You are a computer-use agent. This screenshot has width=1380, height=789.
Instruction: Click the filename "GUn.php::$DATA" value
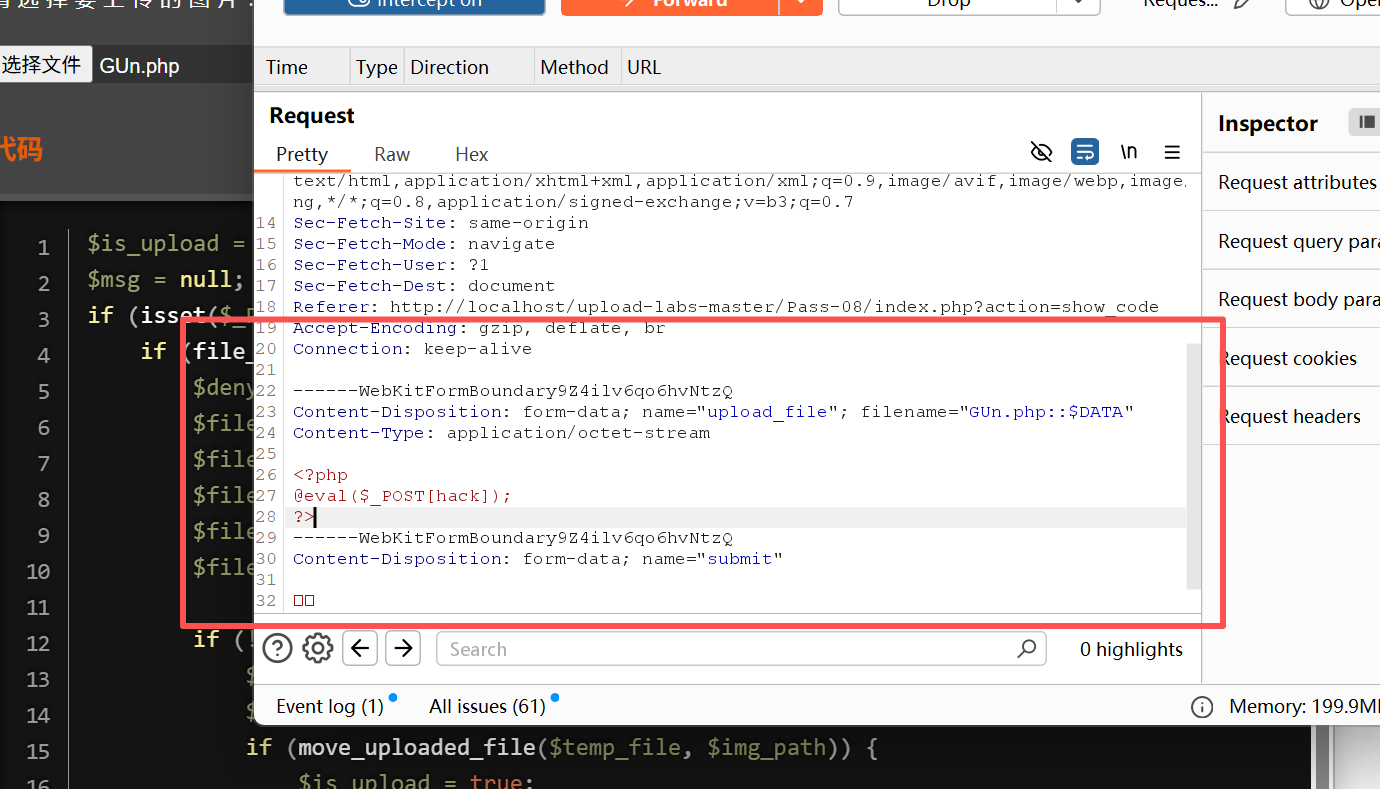coord(1047,412)
